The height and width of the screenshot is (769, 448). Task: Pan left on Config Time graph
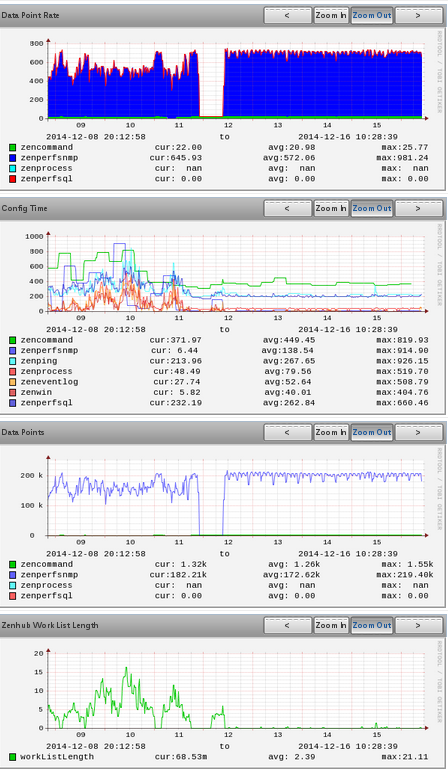point(288,208)
